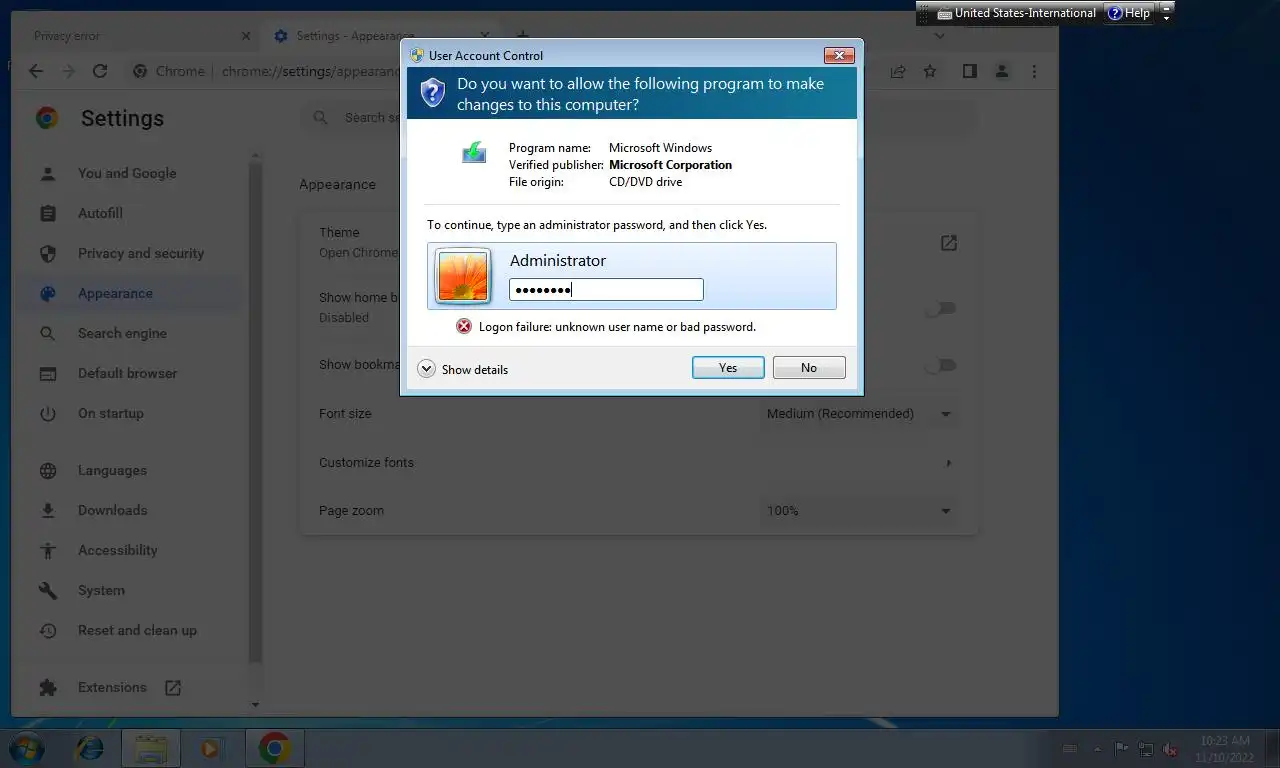This screenshot has height=768, width=1280.
Task: Open Autofill settings
Action: click(x=100, y=213)
